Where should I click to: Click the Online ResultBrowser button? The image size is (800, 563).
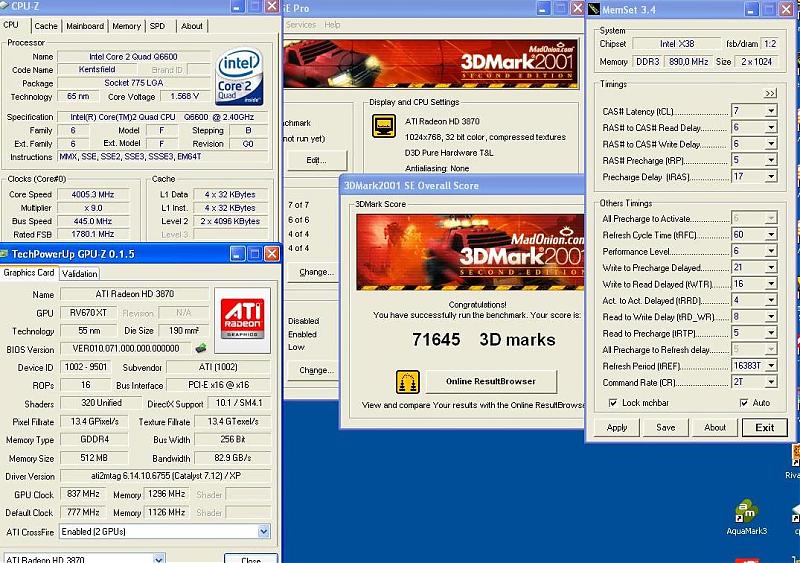click(x=491, y=381)
